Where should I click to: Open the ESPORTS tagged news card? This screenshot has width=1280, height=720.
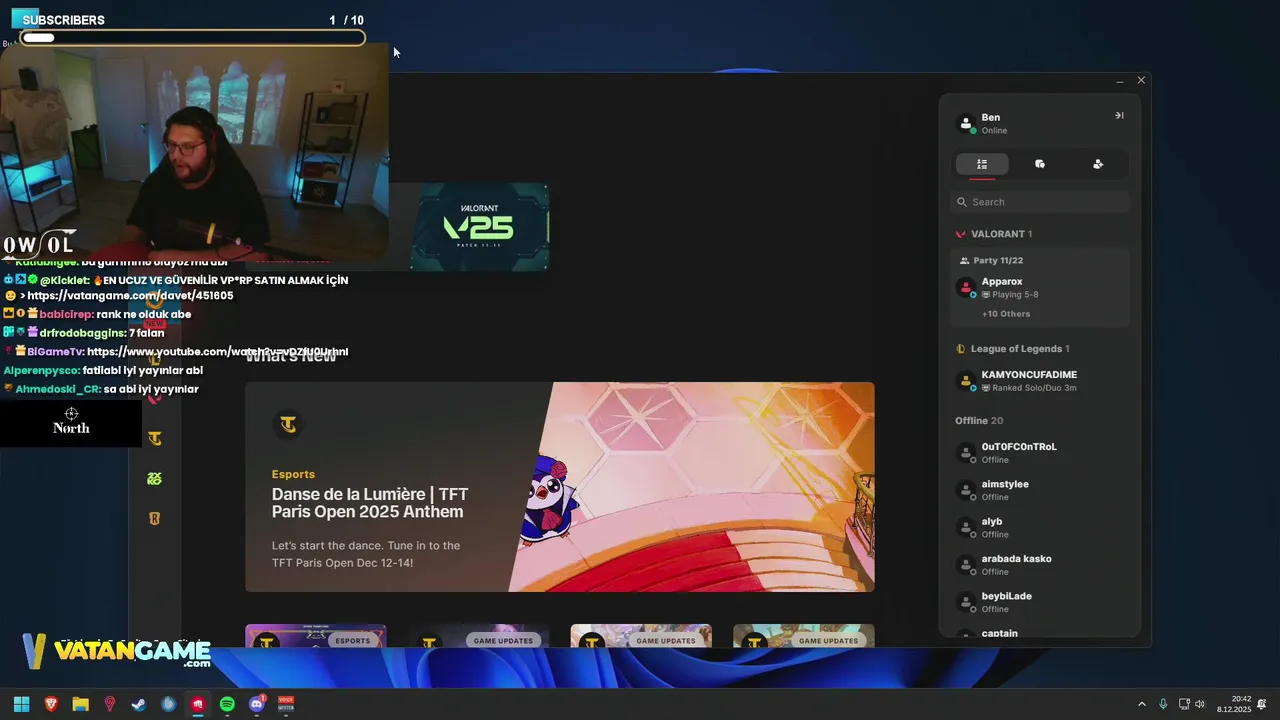tap(316, 636)
